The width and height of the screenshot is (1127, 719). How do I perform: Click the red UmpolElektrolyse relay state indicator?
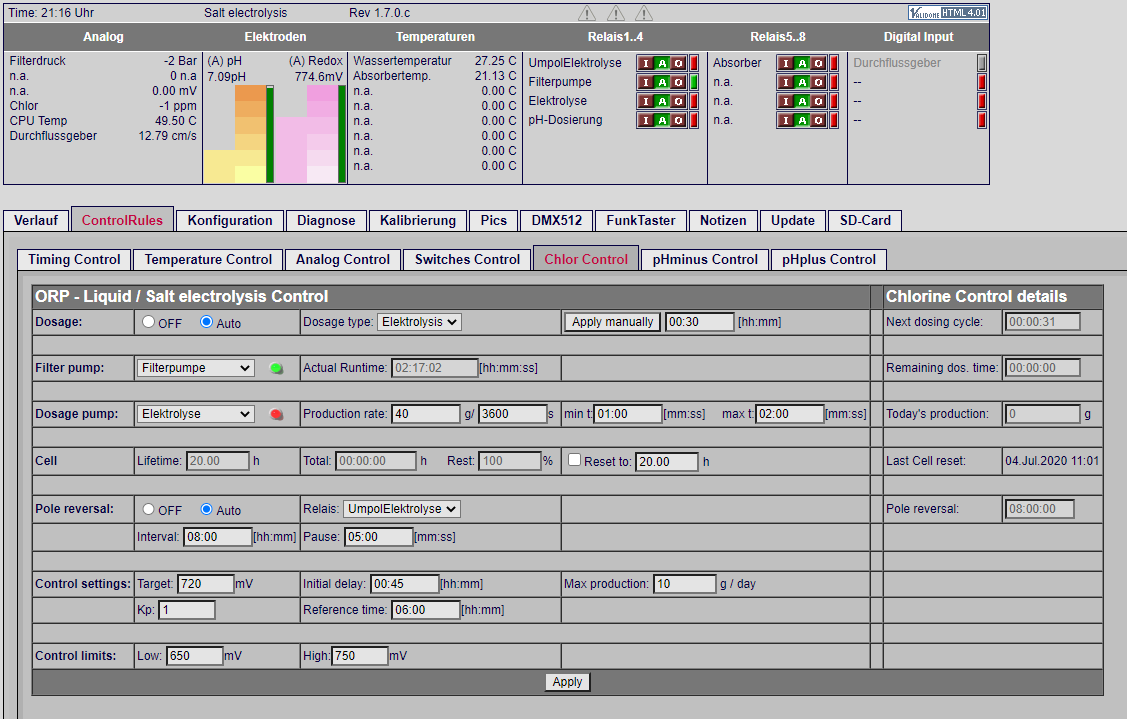click(694, 63)
